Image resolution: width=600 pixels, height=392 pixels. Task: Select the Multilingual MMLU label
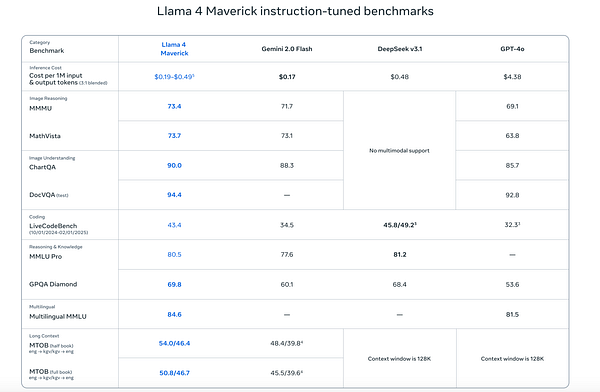click(x=58, y=317)
